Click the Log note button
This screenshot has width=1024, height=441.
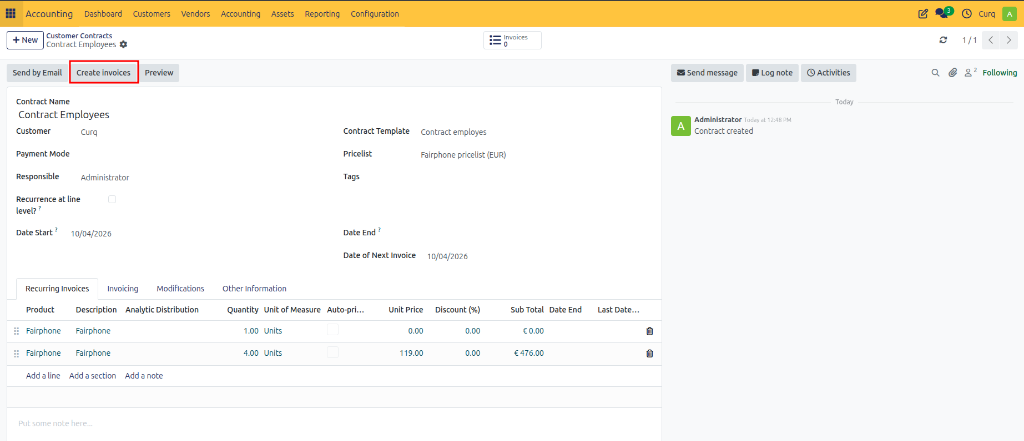772,73
